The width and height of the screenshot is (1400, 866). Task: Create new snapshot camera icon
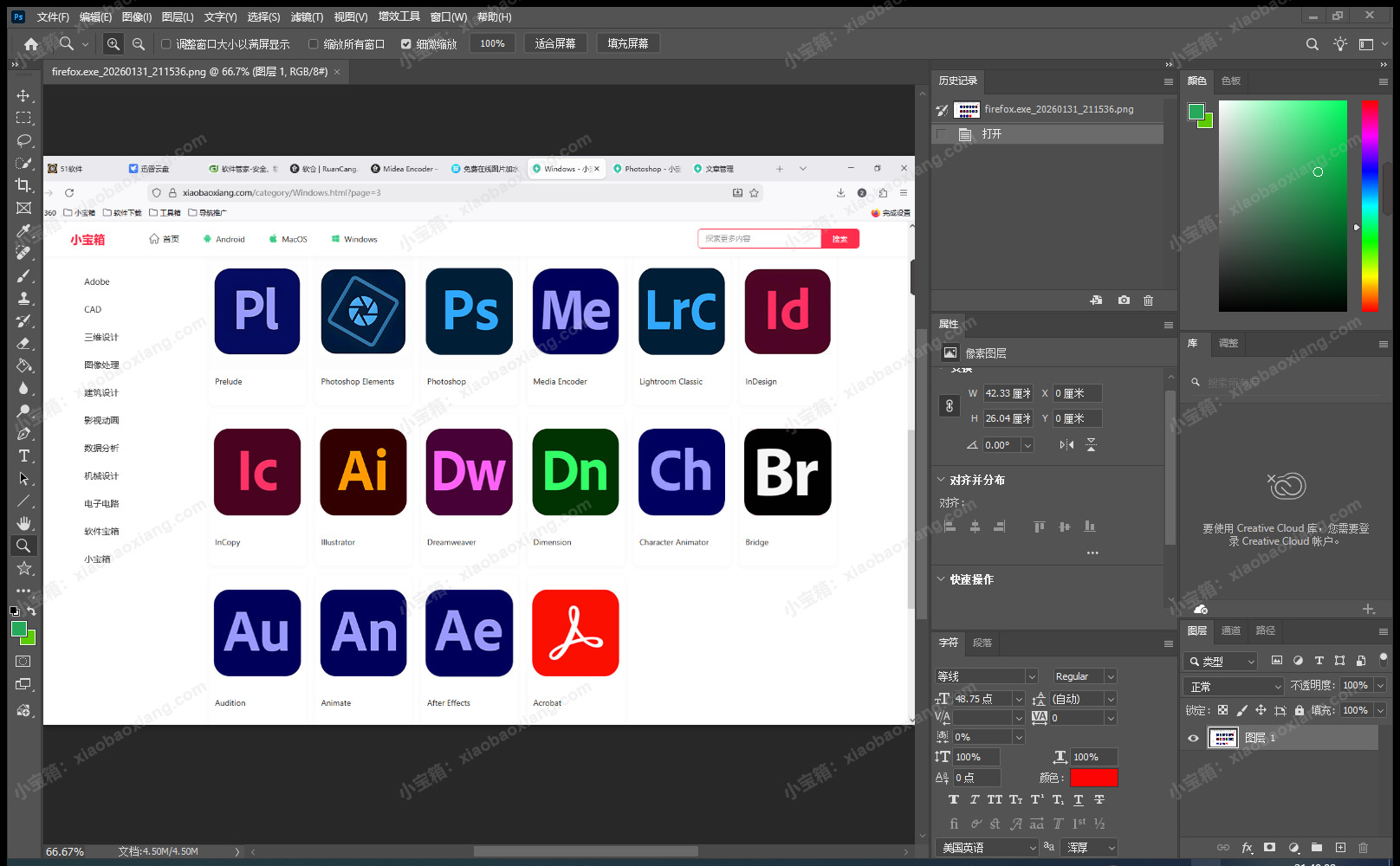[x=1124, y=301]
